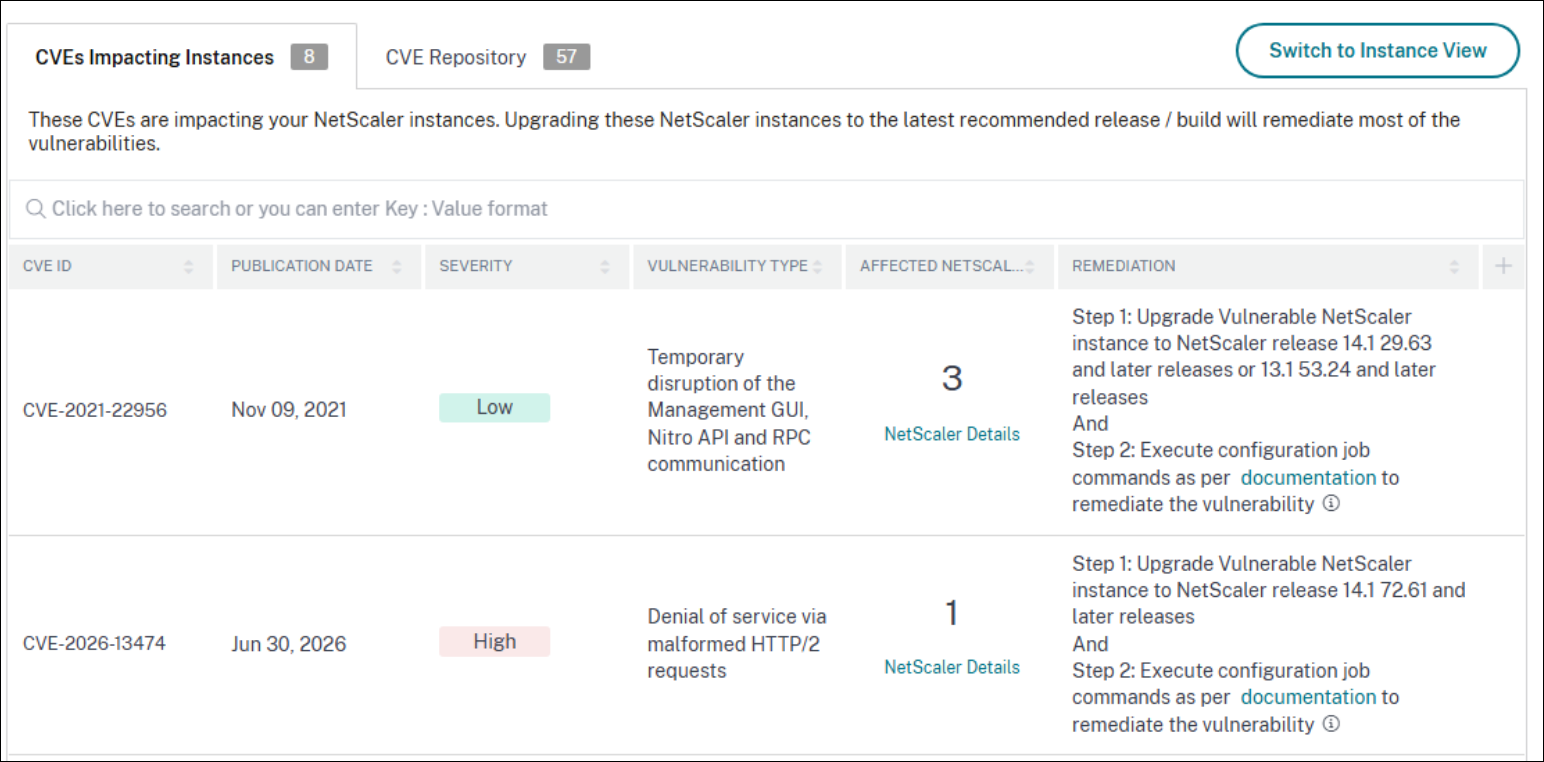Click the Jun 30, 2026 publication date
Image resolution: width=1544 pixels, height=762 pixels.
(289, 644)
